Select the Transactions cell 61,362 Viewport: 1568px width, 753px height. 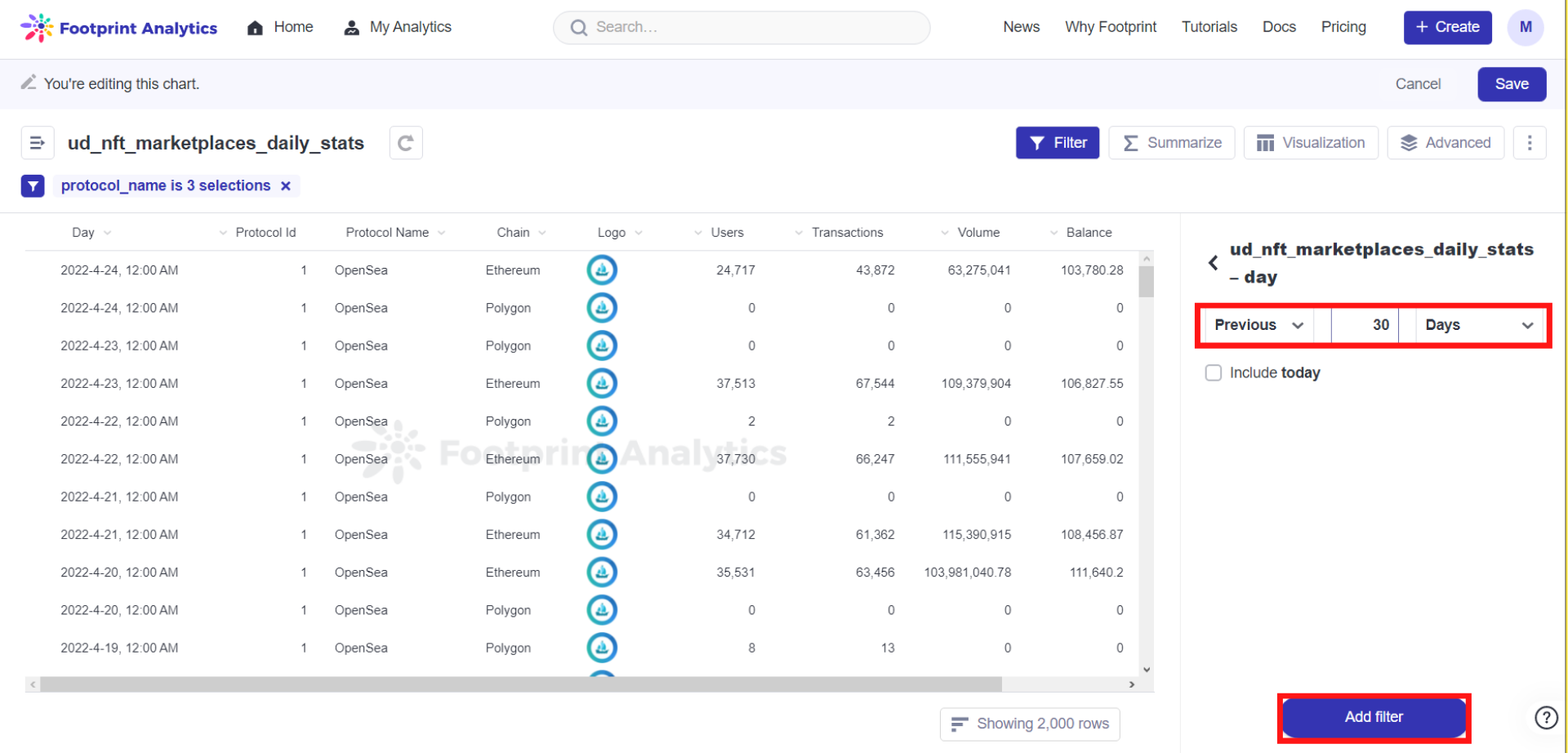coord(875,535)
